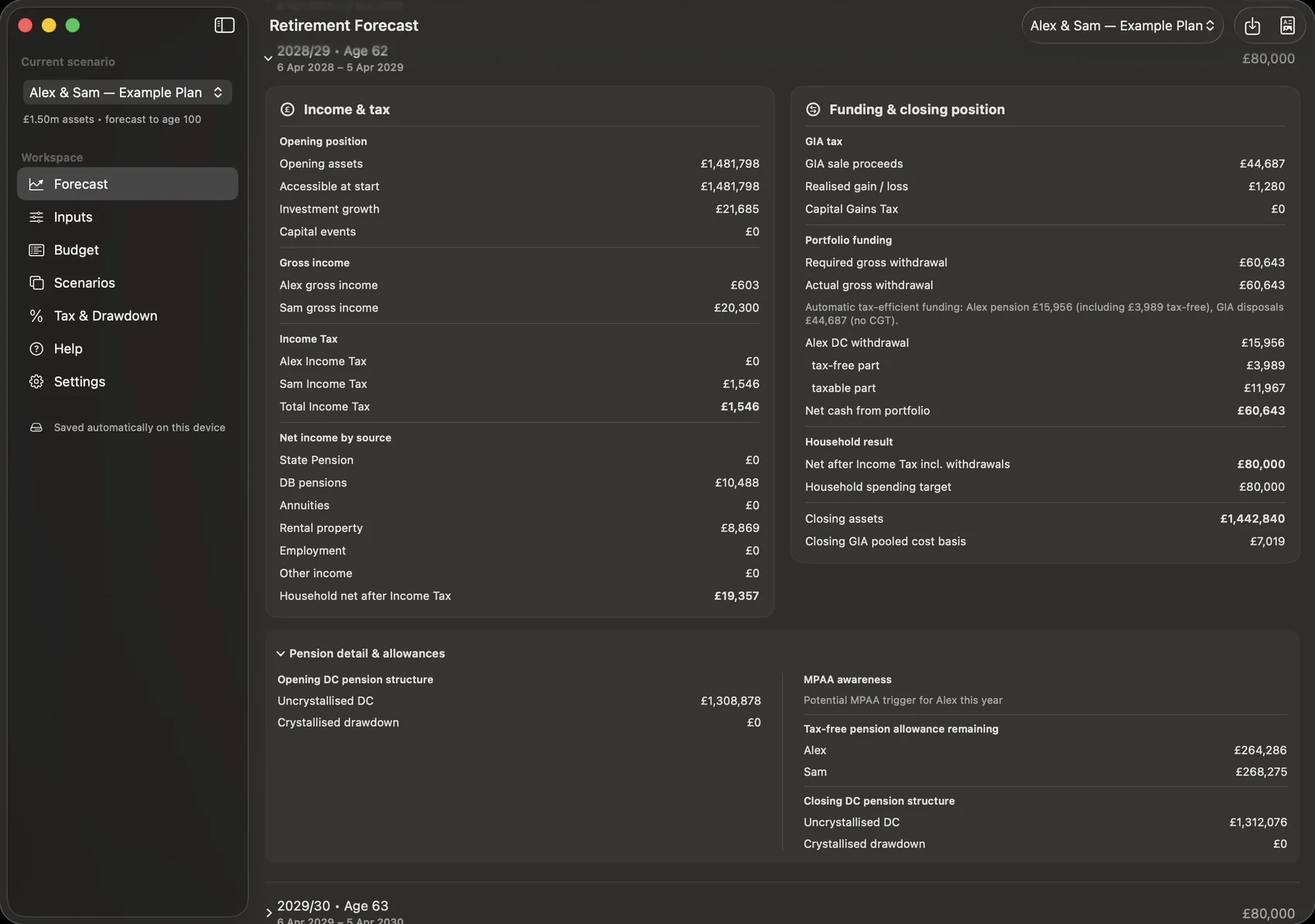
Task: Click the Closing assets £1,442,840 value
Action: click(1252, 519)
